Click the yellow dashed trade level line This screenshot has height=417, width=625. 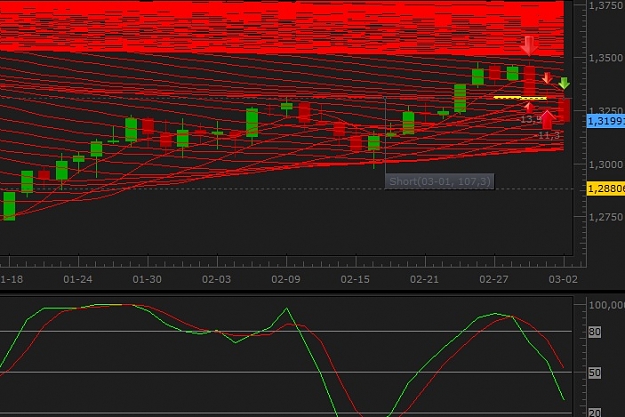point(520,98)
